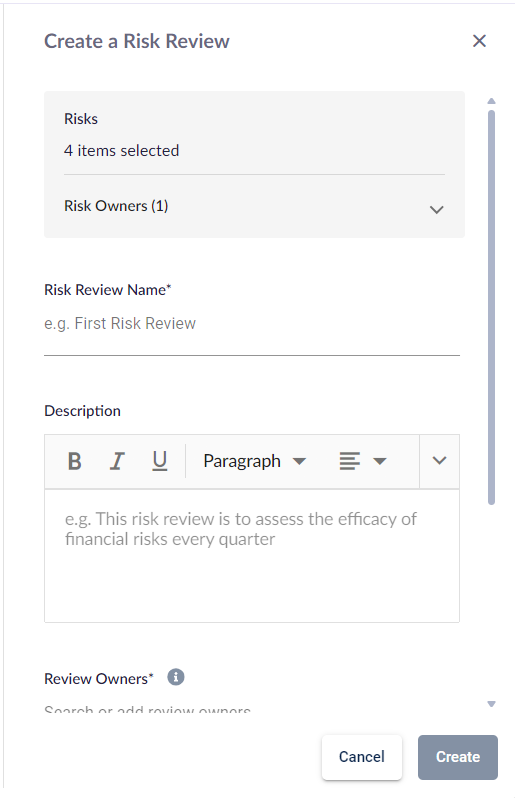Click the text alignment lines icon
This screenshot has height=798, width=515.
[x=350, y=462]
